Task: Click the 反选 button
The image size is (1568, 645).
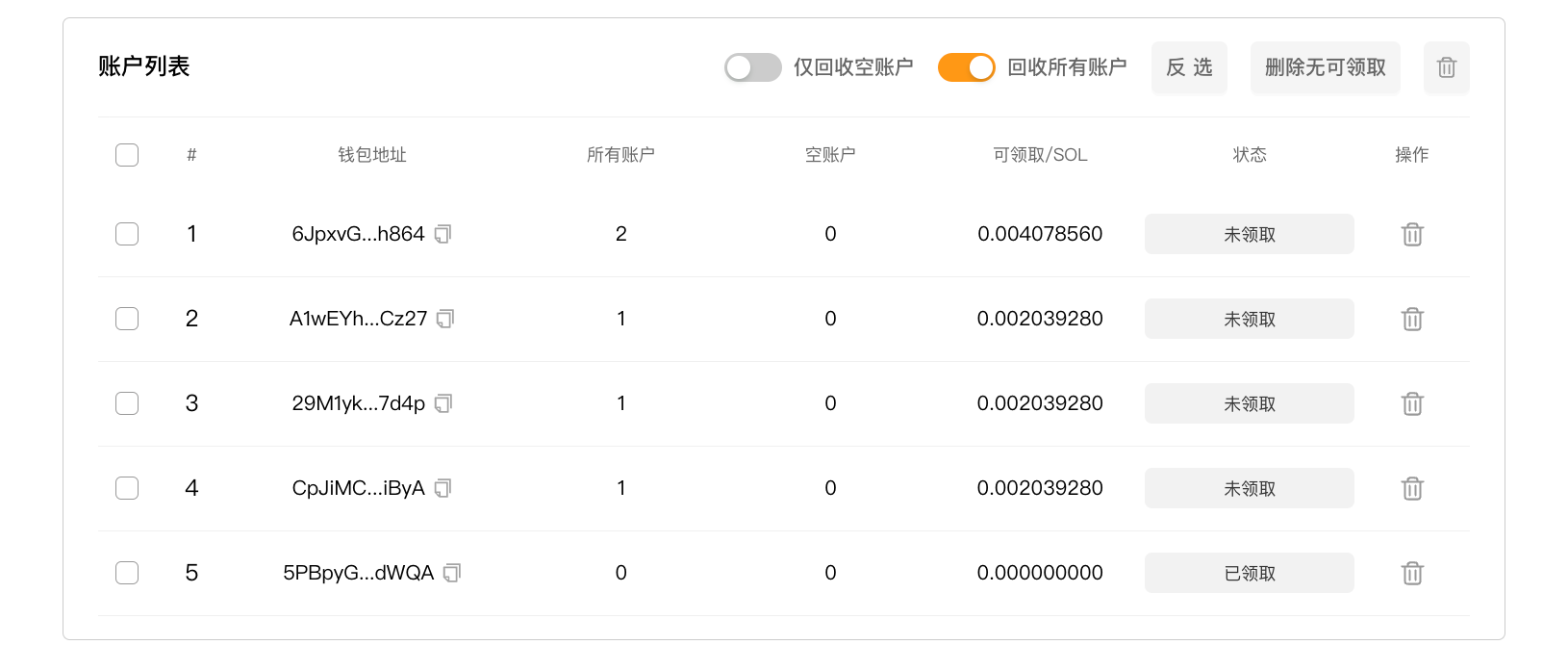Action: (1189, 67)
